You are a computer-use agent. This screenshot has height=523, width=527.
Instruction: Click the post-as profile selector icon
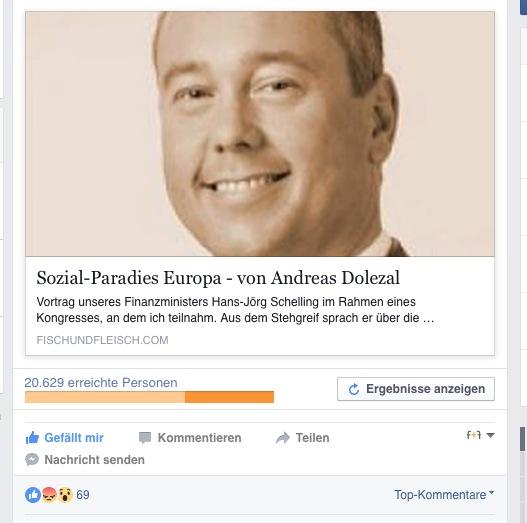(x=474, y=435)
